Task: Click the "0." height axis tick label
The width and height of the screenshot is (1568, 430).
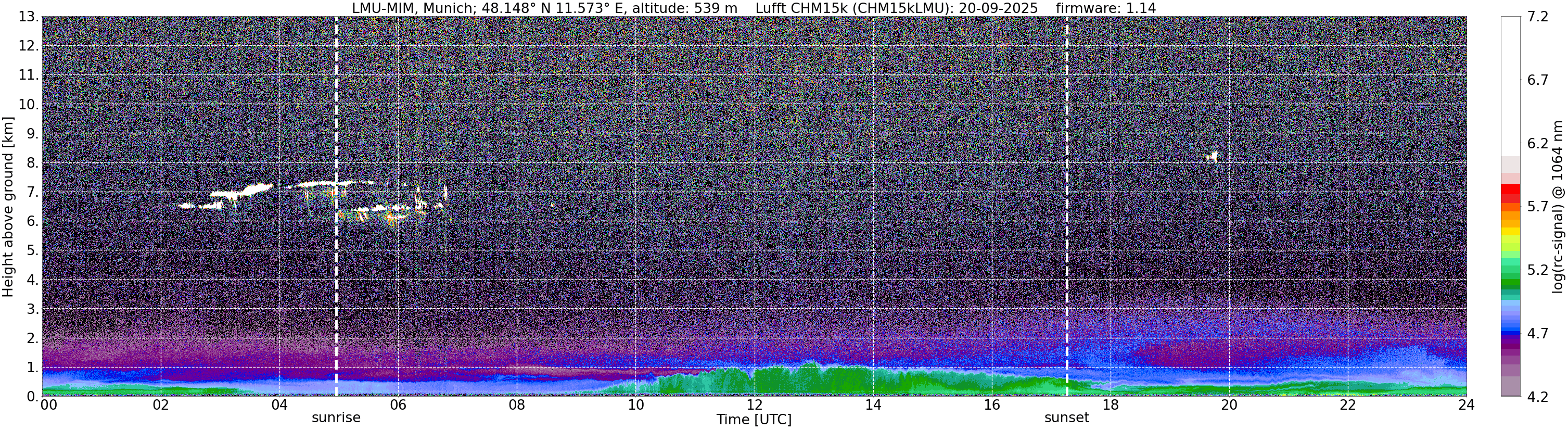Action: 32,397
